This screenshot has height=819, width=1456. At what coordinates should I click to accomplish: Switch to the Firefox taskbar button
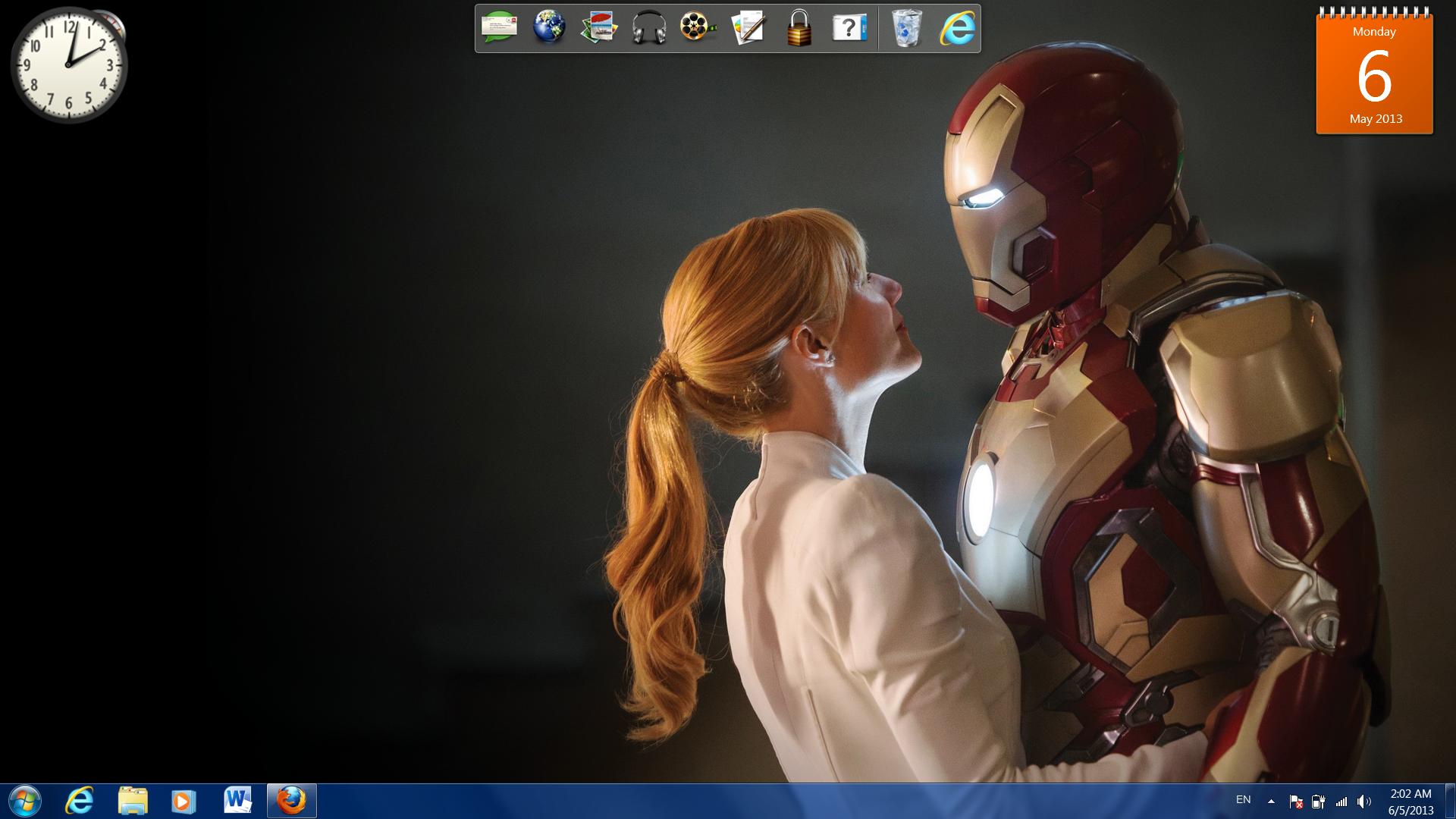pyautogui.click(x=291, y=801)
